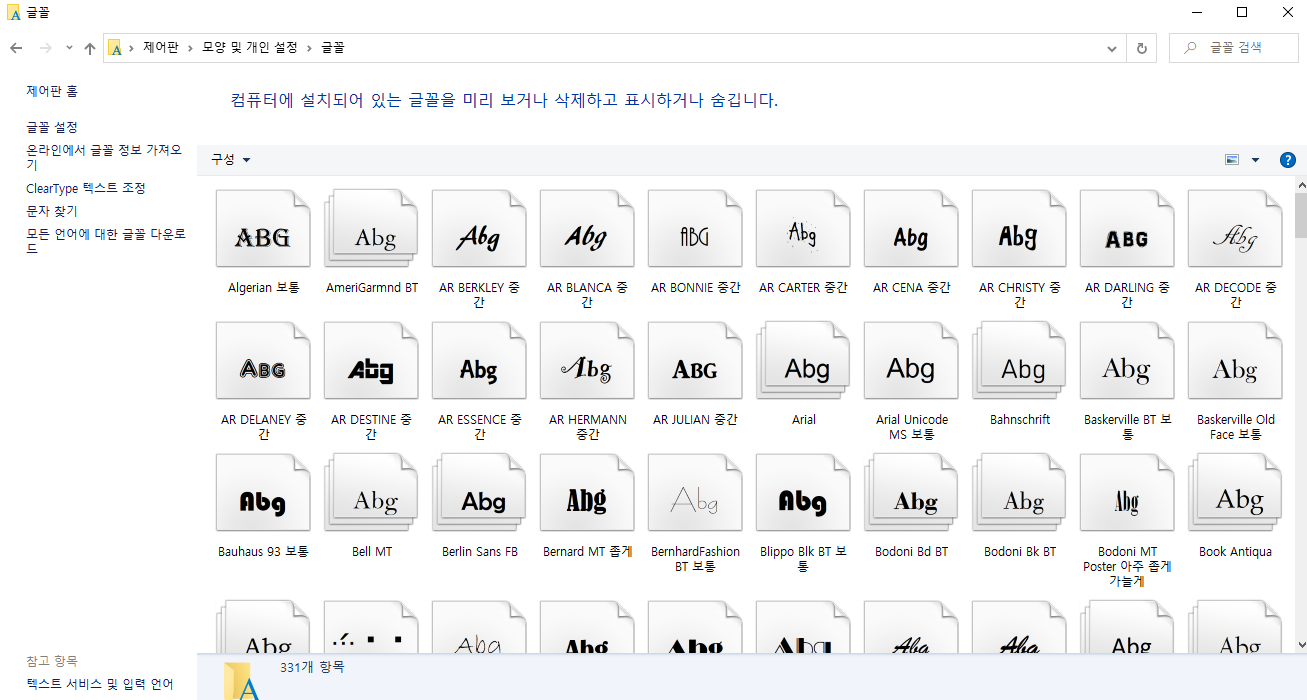This screenshot has height=700, width=1307.
Task: Go to 제어판 breadcrumb segment
Action: pyautogui.click(x=161, y=48)
